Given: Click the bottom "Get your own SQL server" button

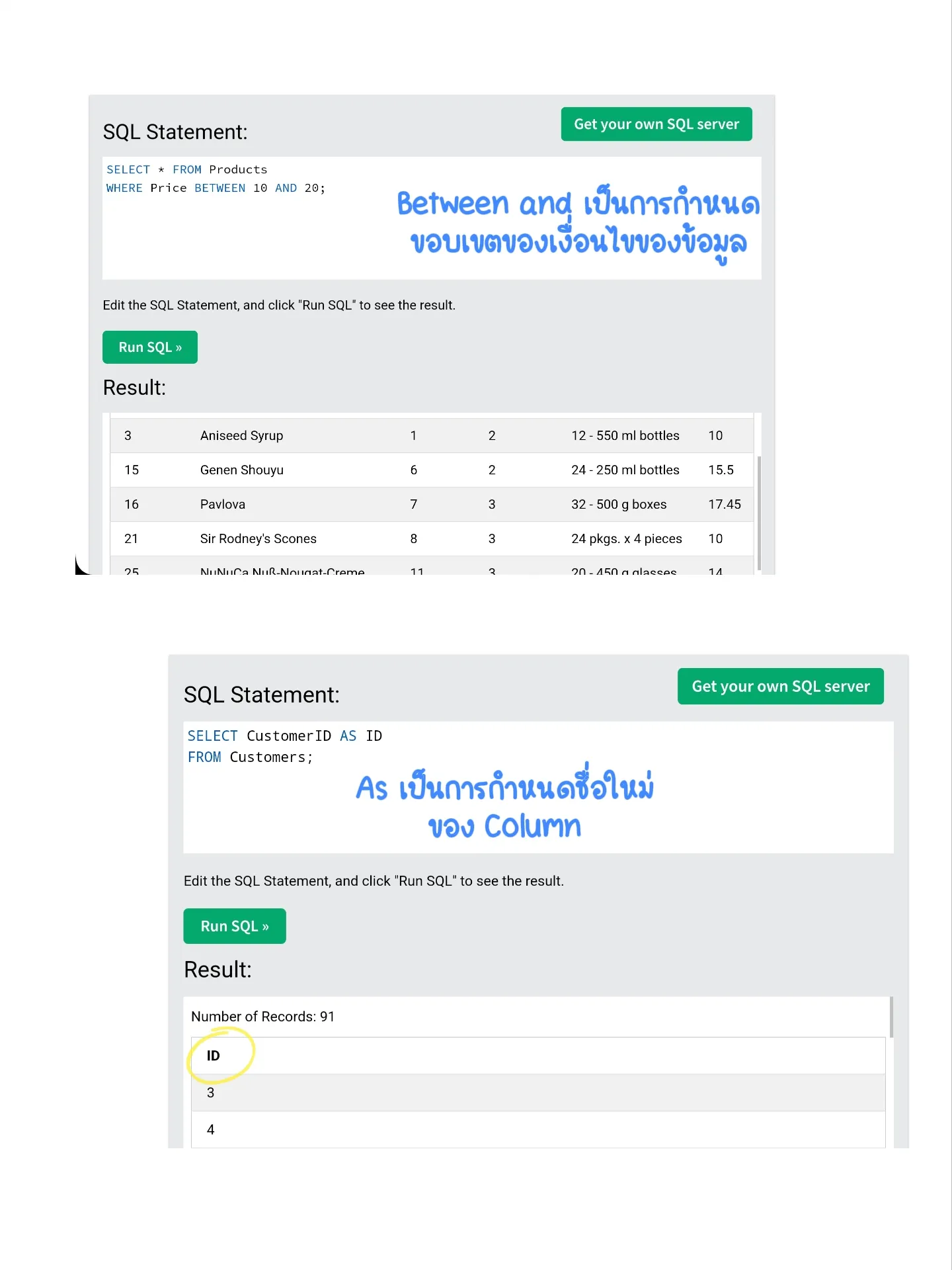Looking at the screenshot, I should (780, 687).
